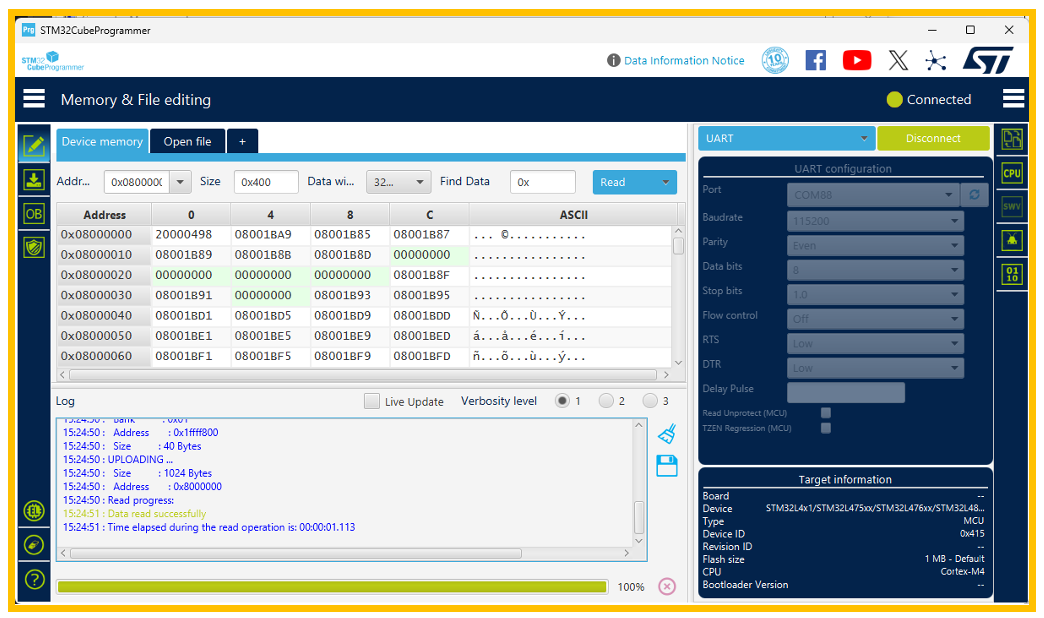The image size is (1044, 618).
Task: Add a new tab with plus
Action: (x=242, y=141)
